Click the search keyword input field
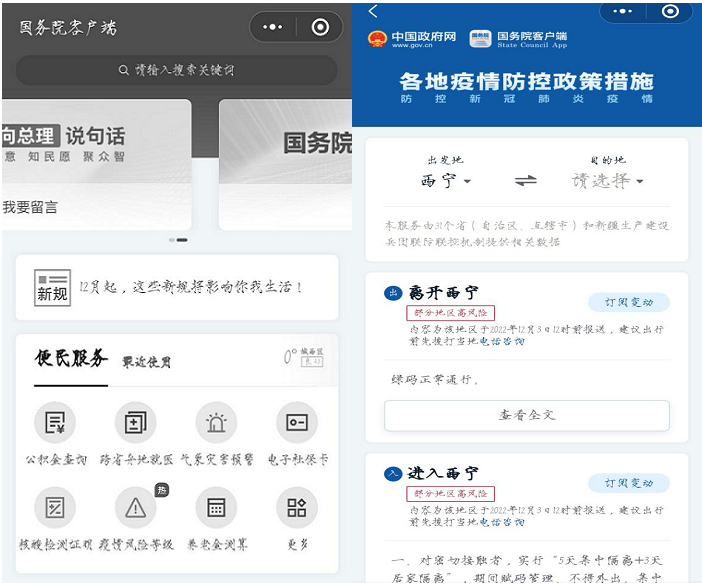Image resolution: width=702 pixels, height=585 pixels. [x=176, y=70]
